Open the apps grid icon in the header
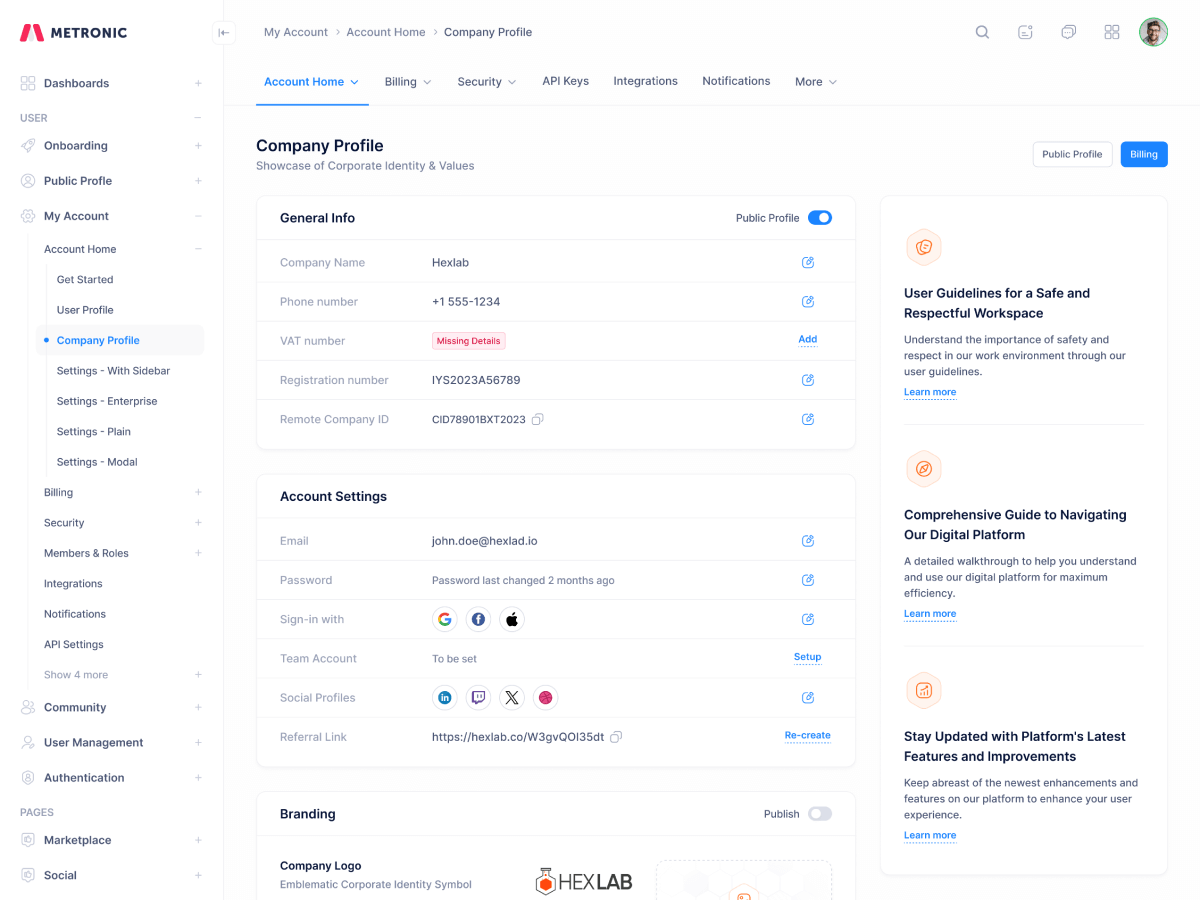 [1112, 31]
